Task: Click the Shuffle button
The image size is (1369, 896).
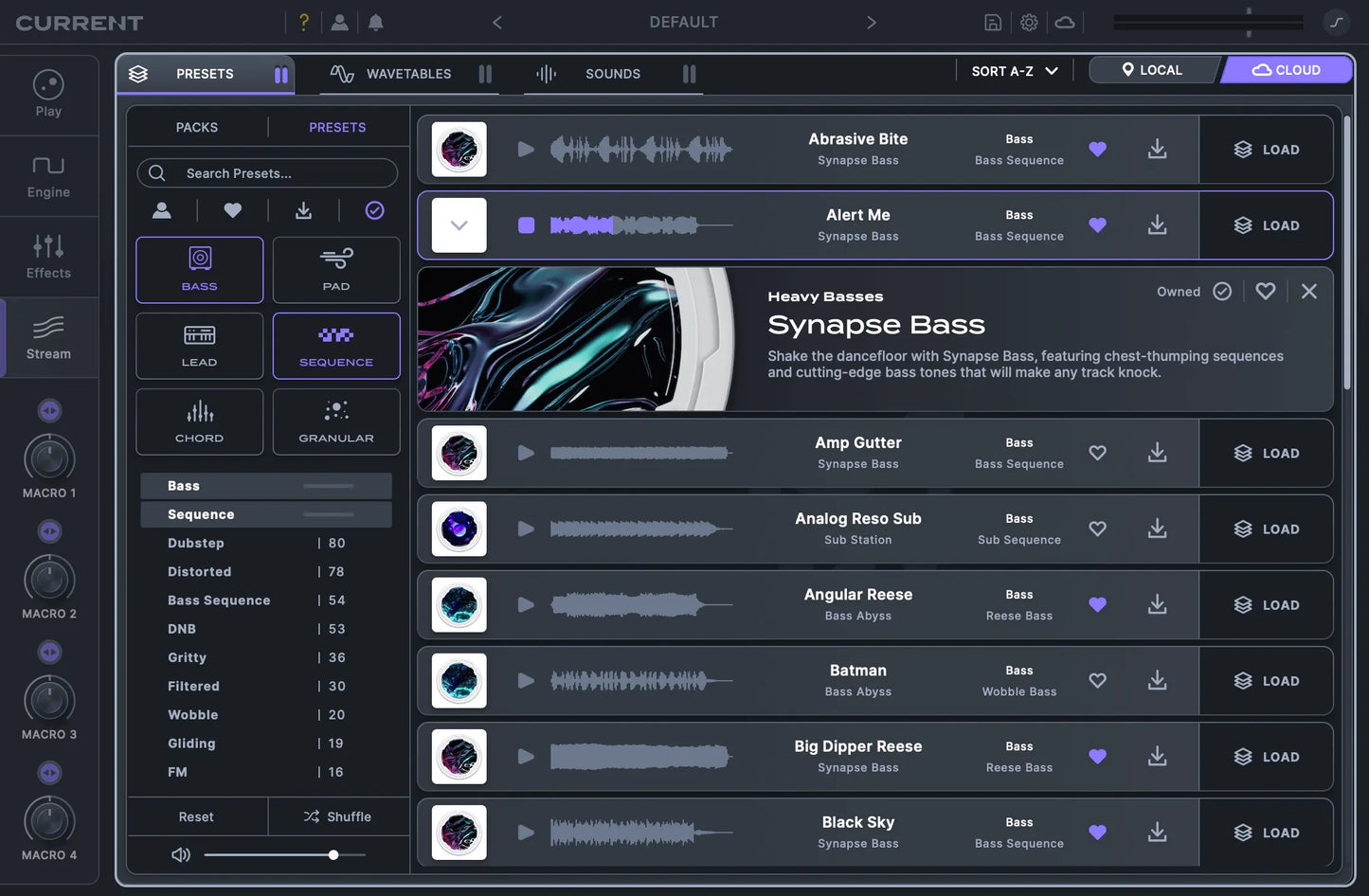Action: [337, 816]
